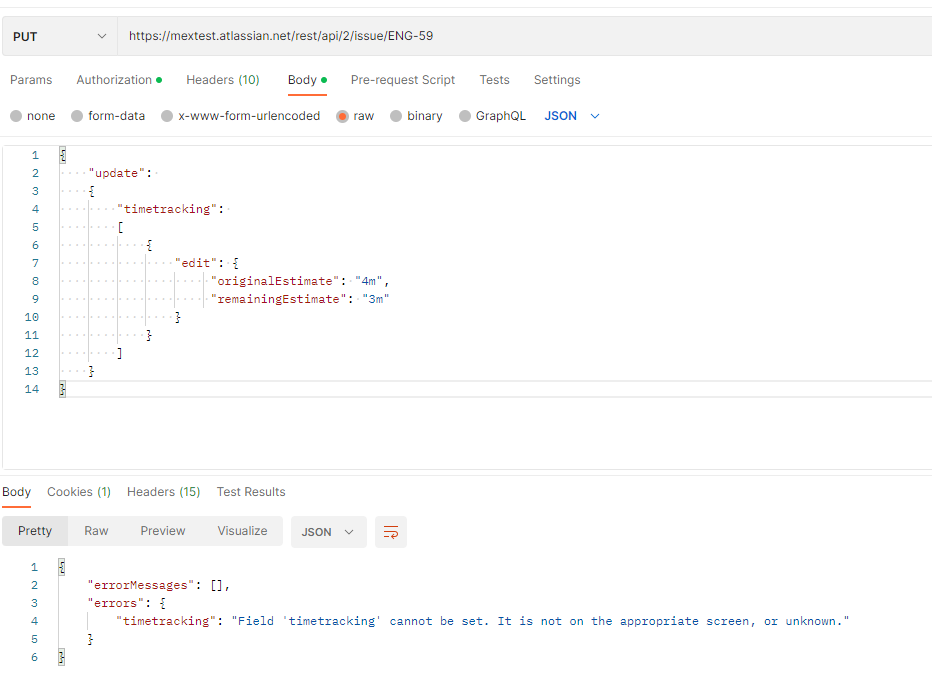This screenshot has height=699, width=932.
Task: View the Cookies (1) response tab
Action: point(79,492)
